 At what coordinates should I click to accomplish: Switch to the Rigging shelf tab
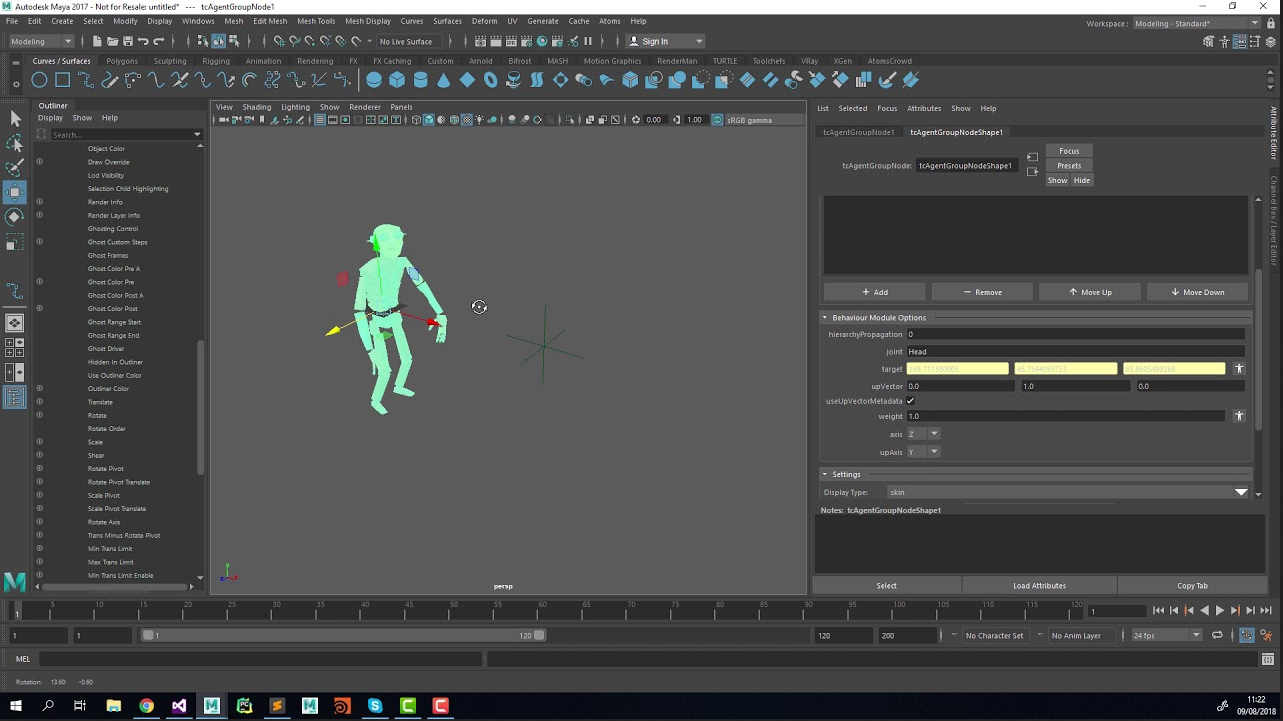(216, 61)
